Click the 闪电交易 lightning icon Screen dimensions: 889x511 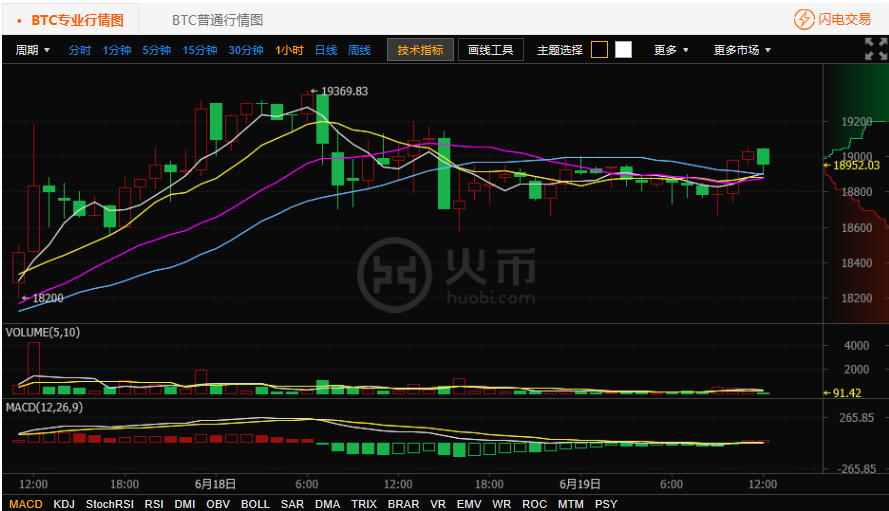804,19
